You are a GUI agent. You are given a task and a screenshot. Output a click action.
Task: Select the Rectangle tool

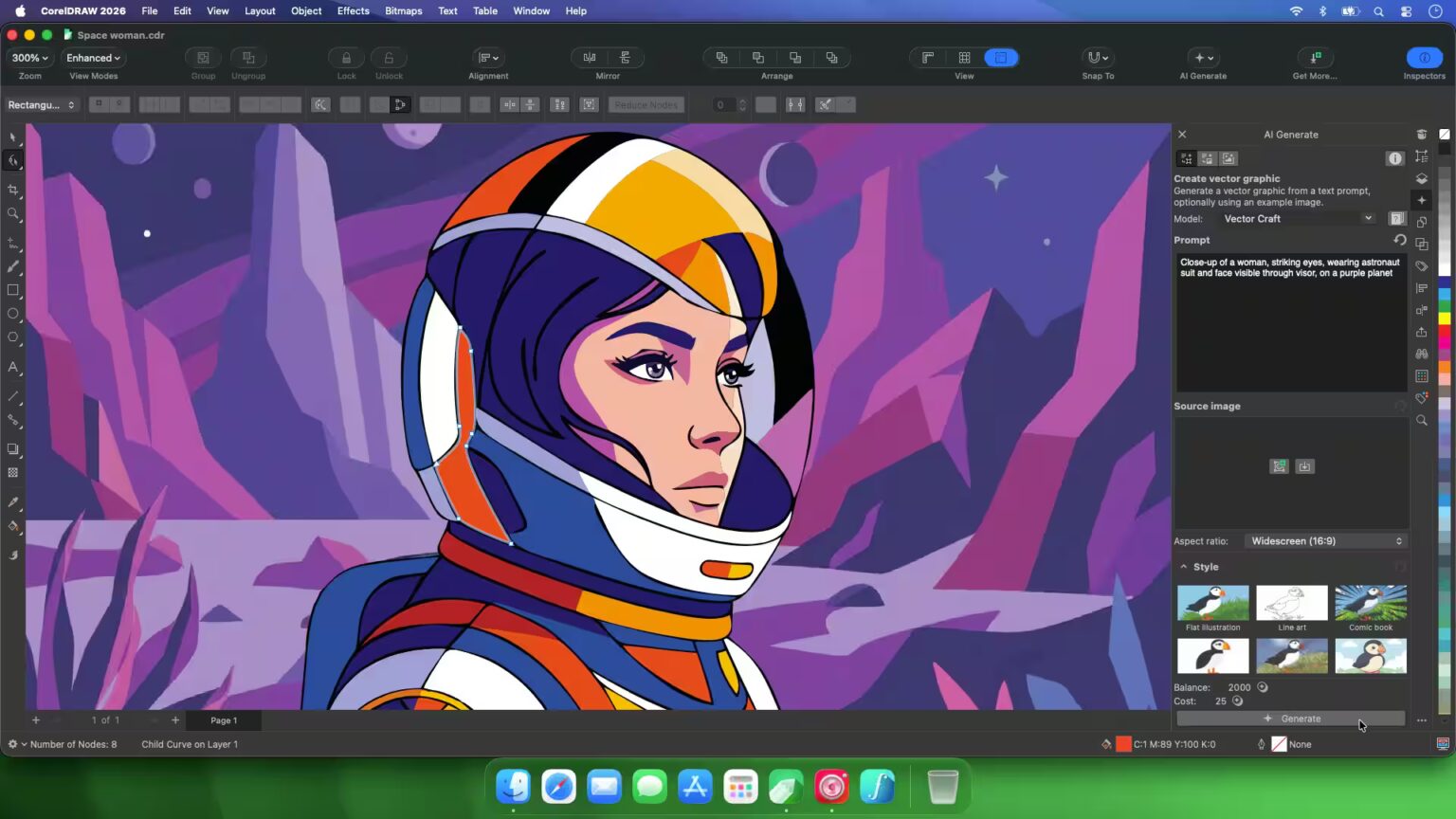tap(13, 290)
